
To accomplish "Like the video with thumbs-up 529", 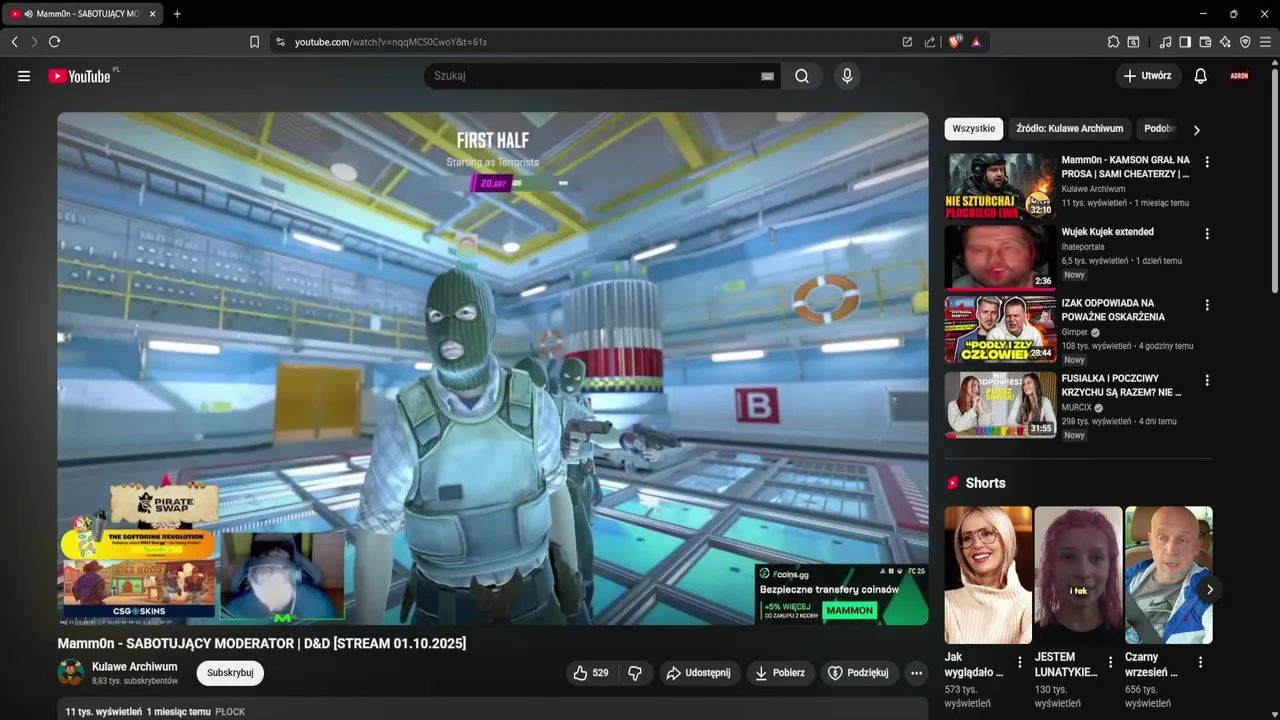I will pyautogui.click(x=591, y=673).
